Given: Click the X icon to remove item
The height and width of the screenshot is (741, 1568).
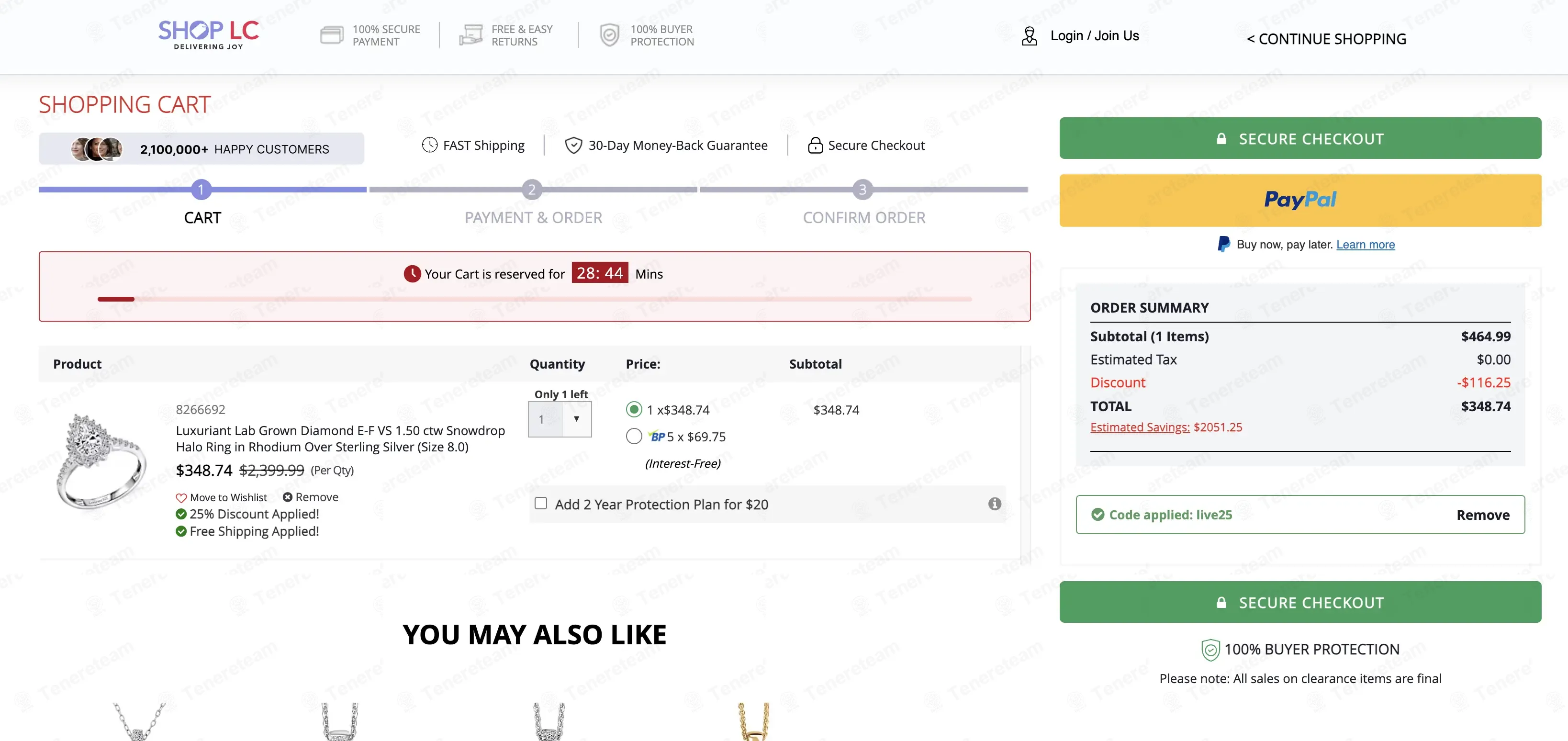Looking at the screenshot, I should (287, 497).
